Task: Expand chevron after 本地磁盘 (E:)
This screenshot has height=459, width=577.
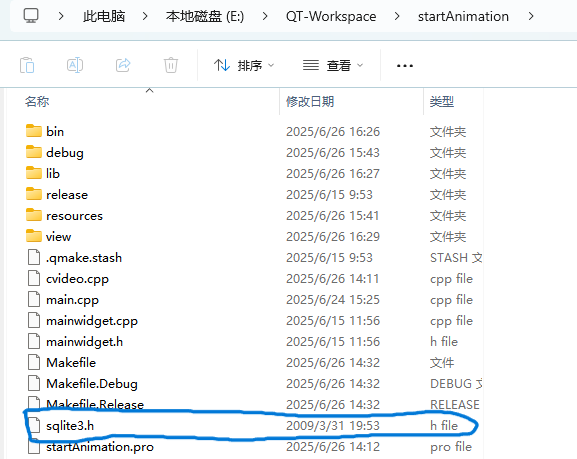Action: (265, 16)
